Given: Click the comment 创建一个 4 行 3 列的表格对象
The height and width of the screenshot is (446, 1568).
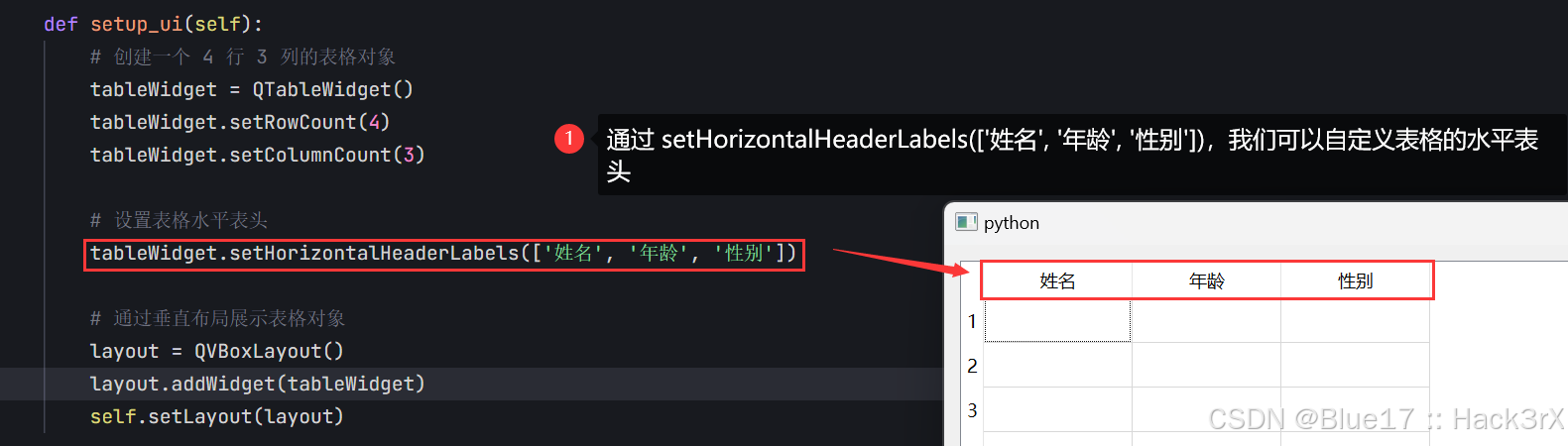Looking at the screenshot, I should click(243, 56).
